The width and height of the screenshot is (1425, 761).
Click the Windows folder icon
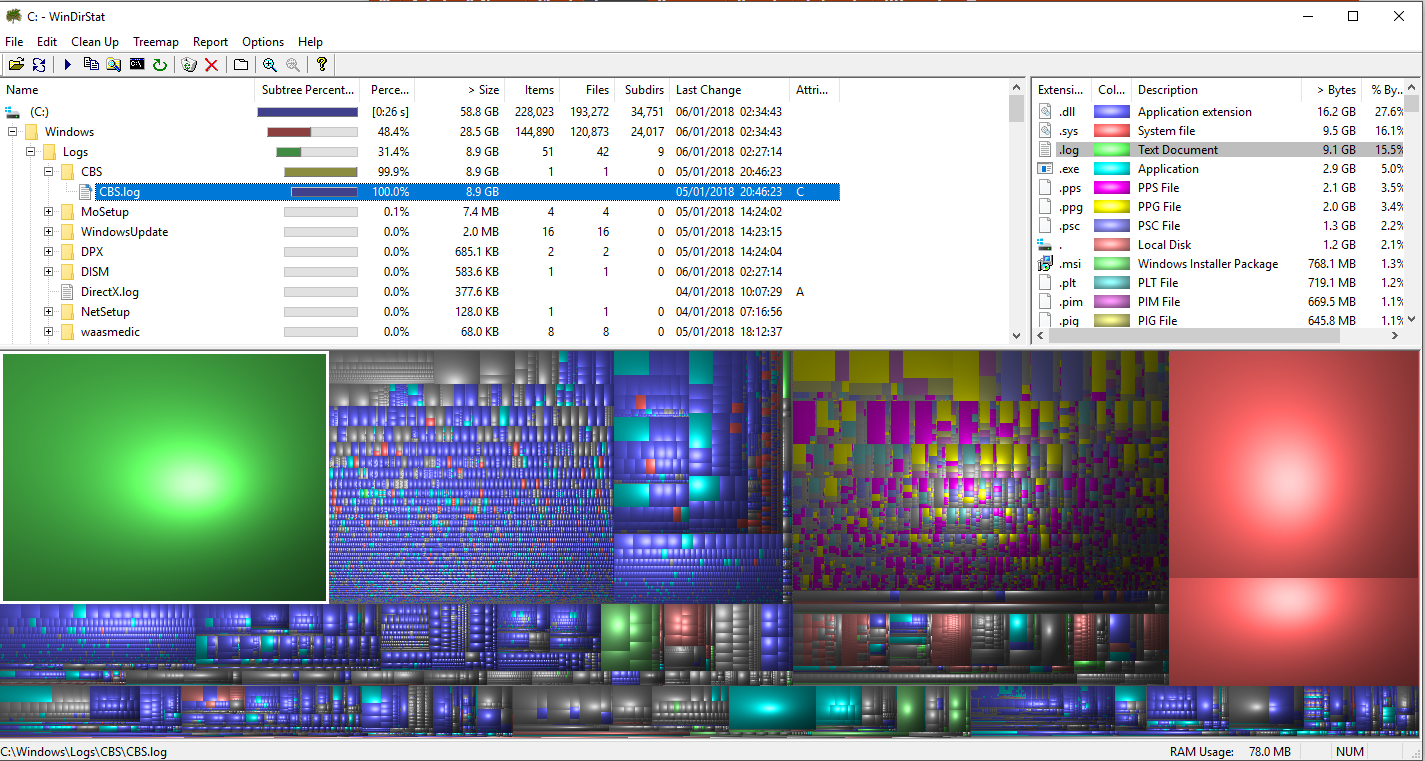click(x=31, y=132)
